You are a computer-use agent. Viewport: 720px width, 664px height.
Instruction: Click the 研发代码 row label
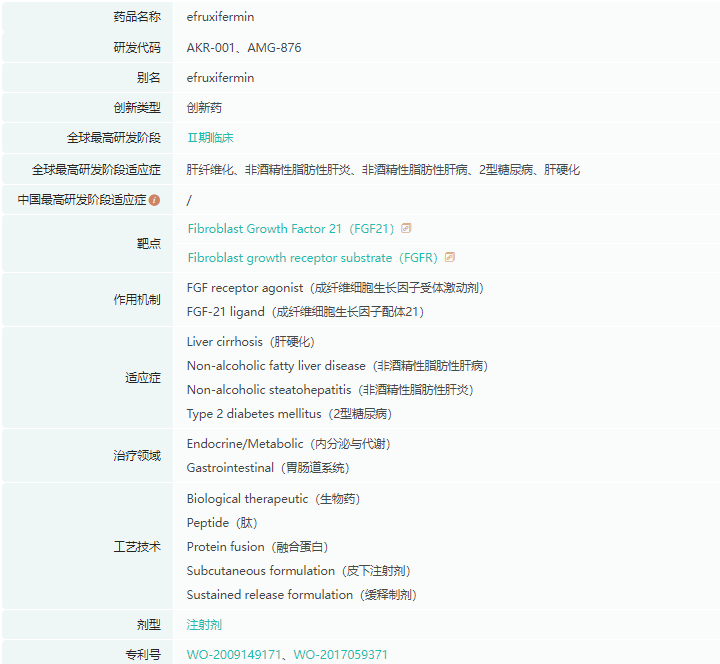[137, 48]
